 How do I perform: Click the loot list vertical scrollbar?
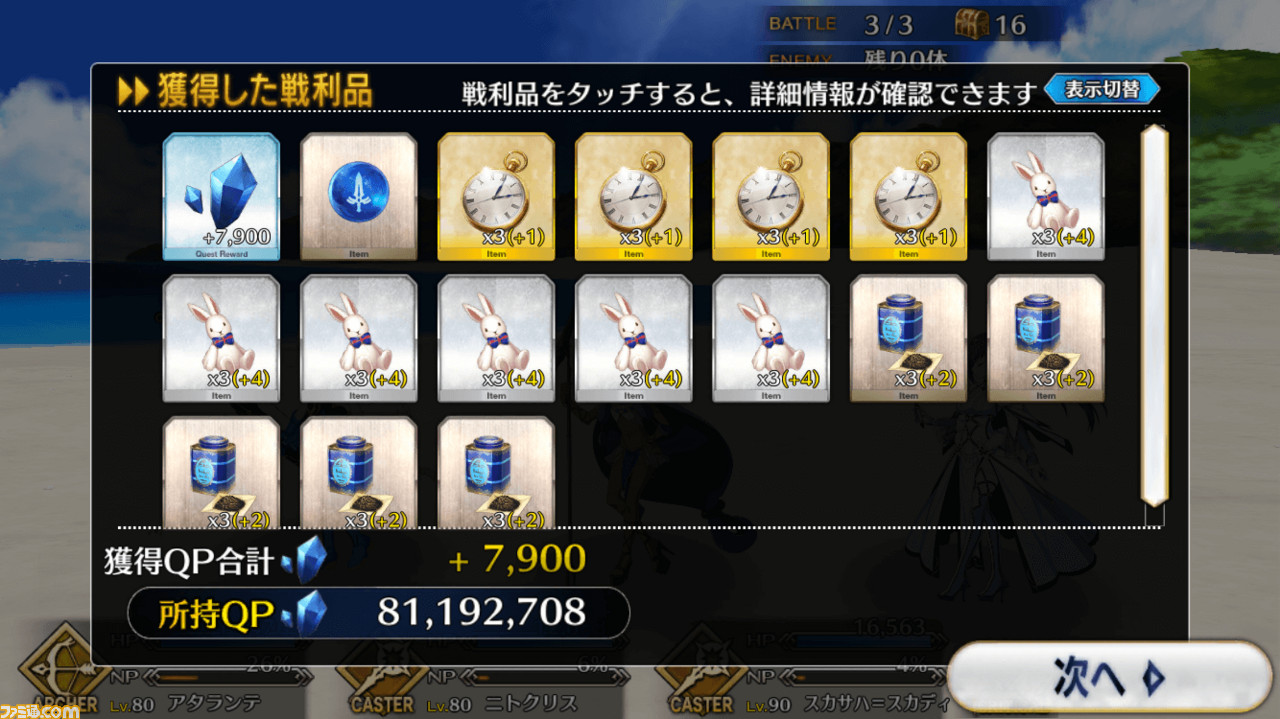(x=1154, y=315)
